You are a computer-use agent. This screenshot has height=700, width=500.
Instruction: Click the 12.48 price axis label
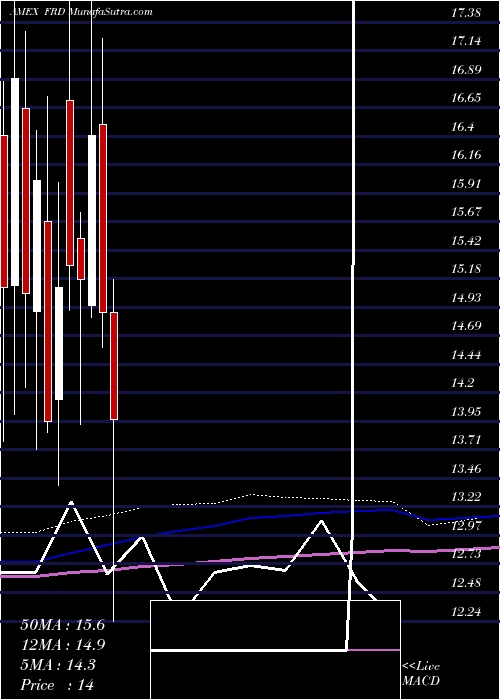466,583
